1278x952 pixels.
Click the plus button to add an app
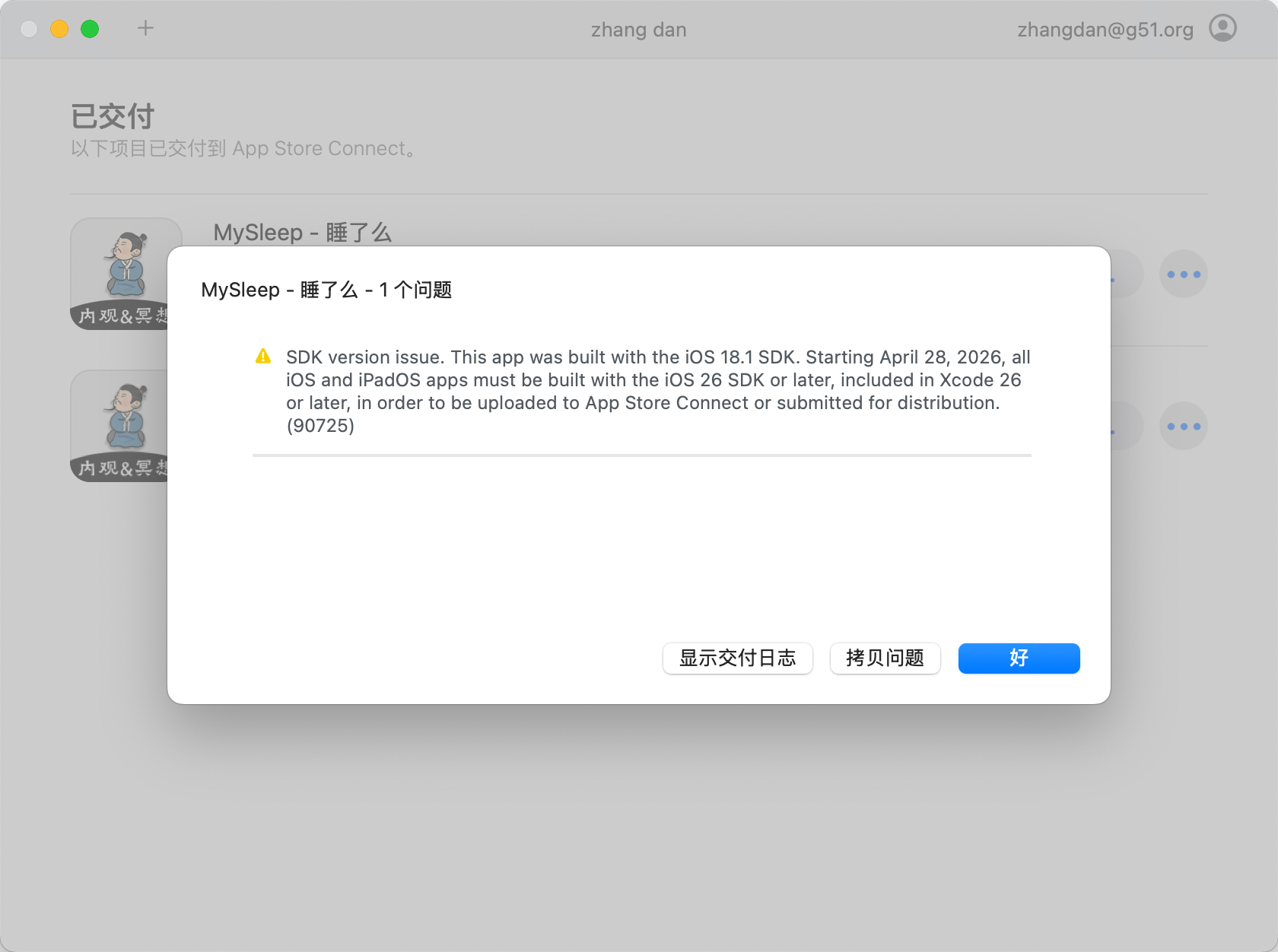[x=145, y=29]
